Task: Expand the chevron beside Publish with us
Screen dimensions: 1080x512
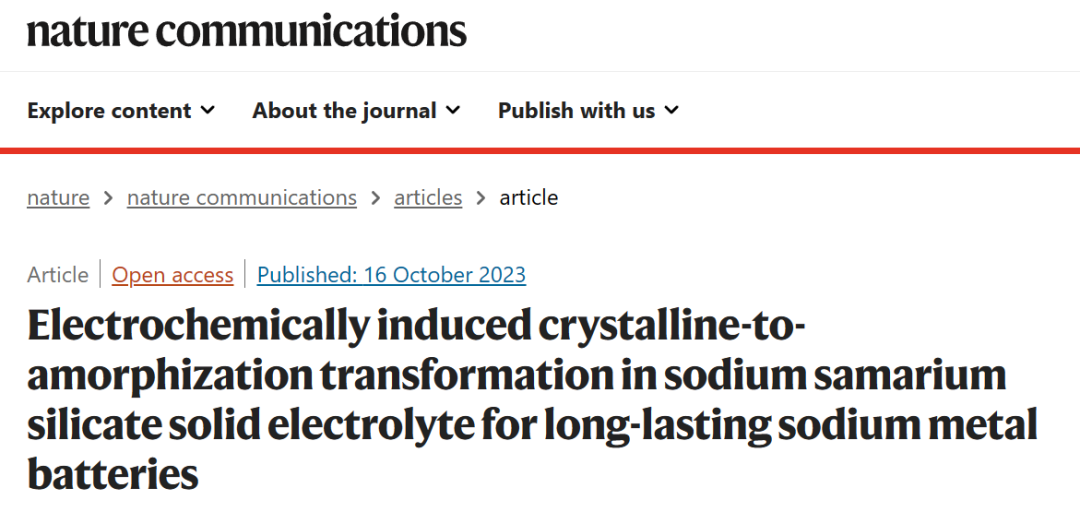Action: tap(672, 110)
